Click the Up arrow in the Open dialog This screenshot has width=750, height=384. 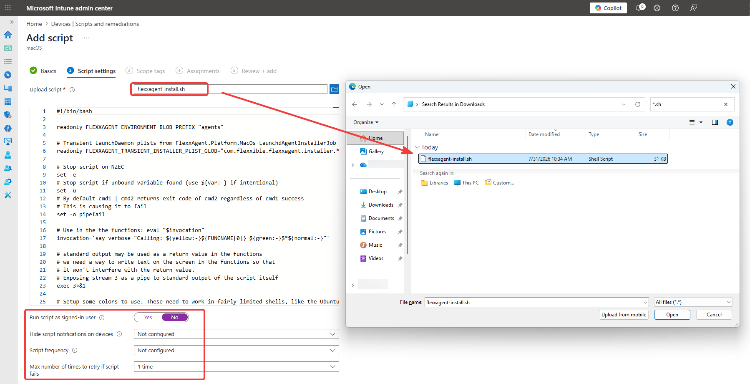tap(394, 104)
